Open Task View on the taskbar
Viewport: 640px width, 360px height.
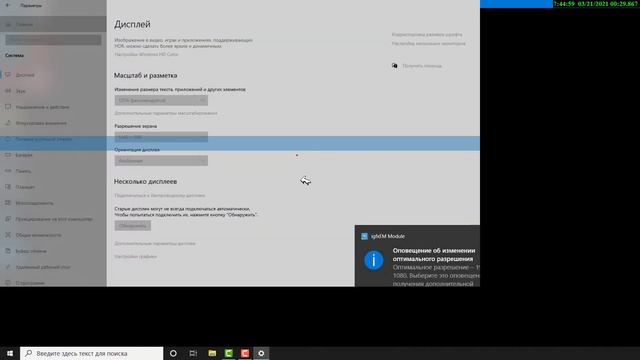click(193, 353)
